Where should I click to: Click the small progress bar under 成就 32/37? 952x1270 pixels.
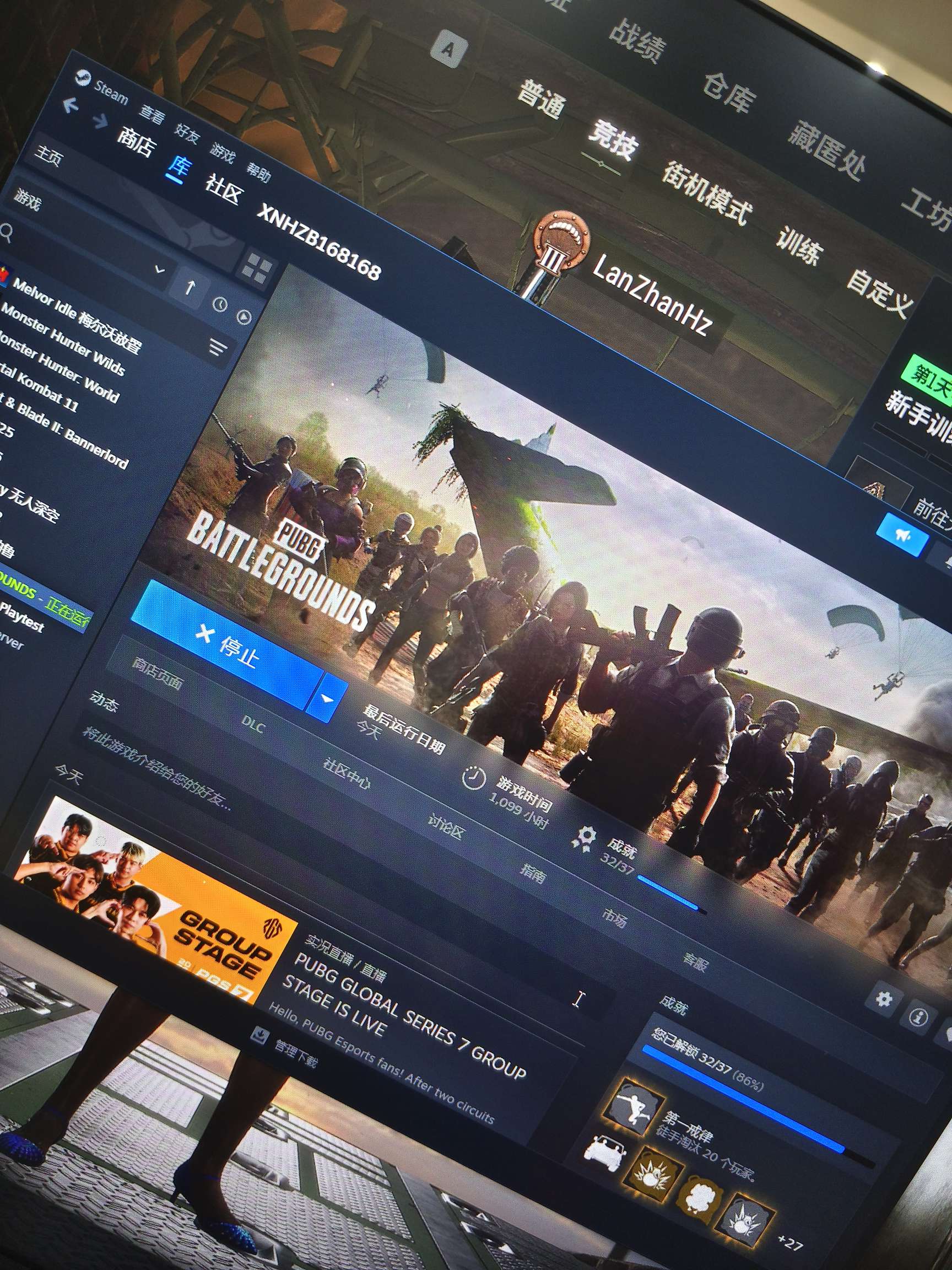(672, 895)
